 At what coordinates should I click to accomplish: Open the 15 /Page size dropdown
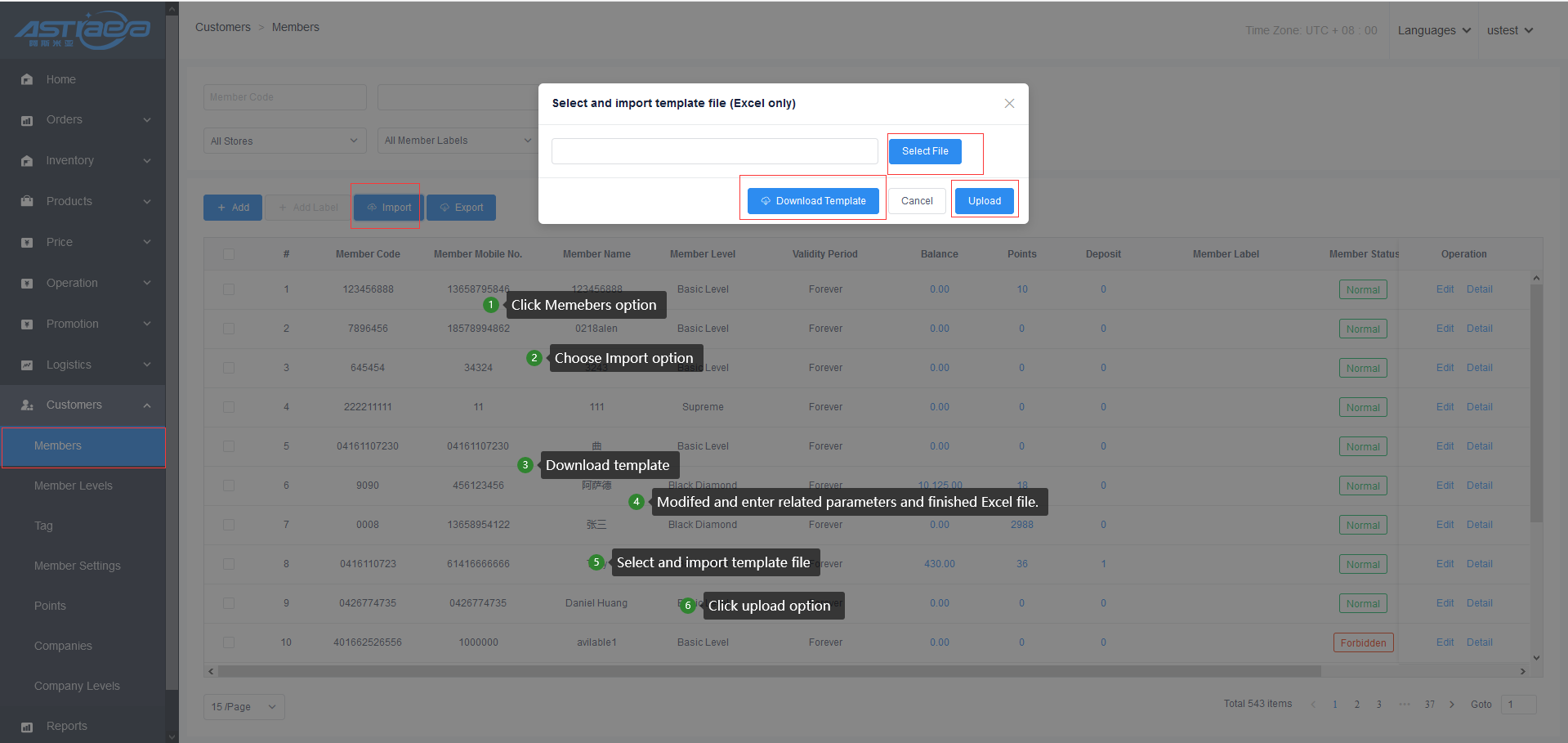pos(243,707)
